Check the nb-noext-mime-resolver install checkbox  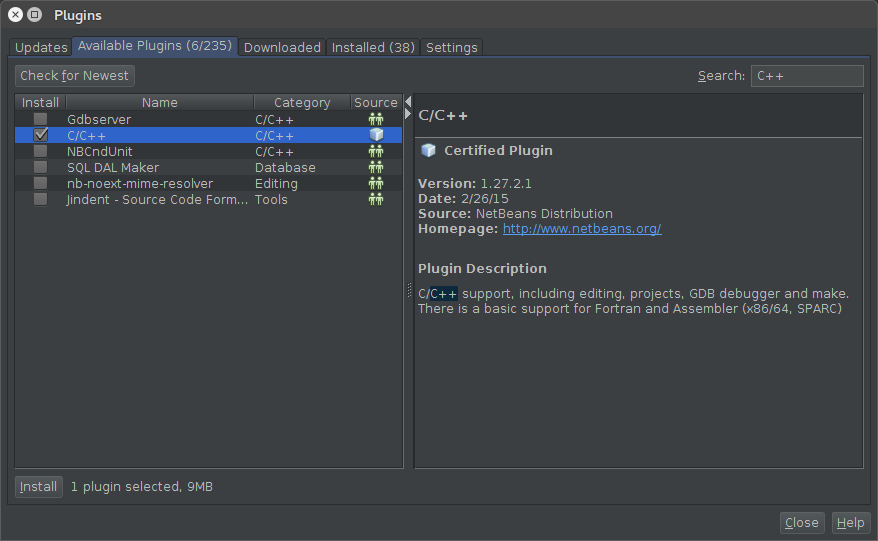coord(40,183)
